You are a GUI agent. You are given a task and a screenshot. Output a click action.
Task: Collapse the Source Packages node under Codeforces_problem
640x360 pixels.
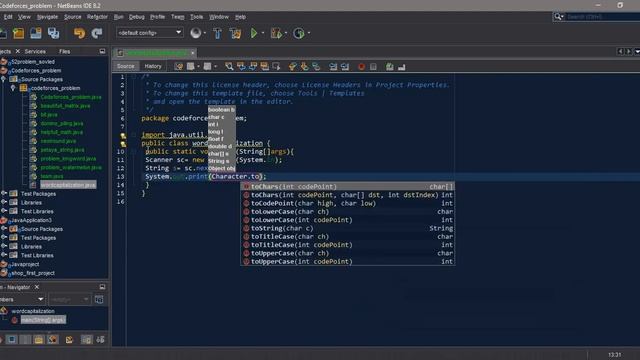(4, 79)
